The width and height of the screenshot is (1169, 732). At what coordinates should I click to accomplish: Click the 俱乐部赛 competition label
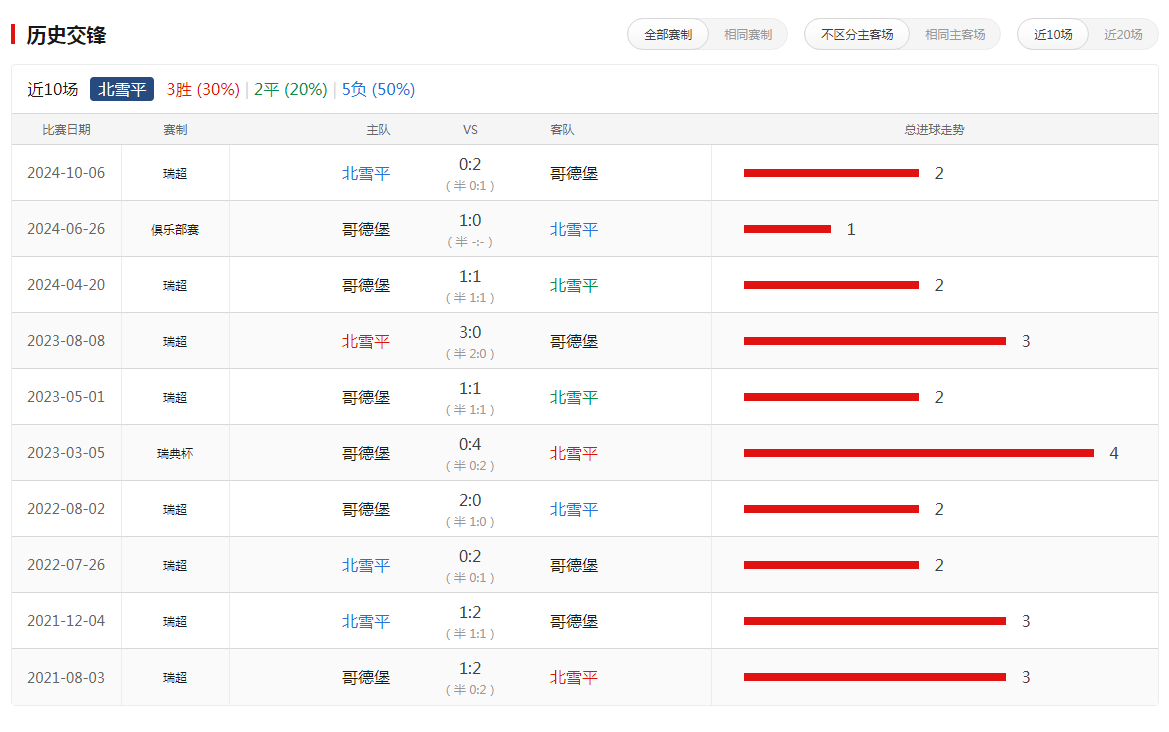pos(175,230)
